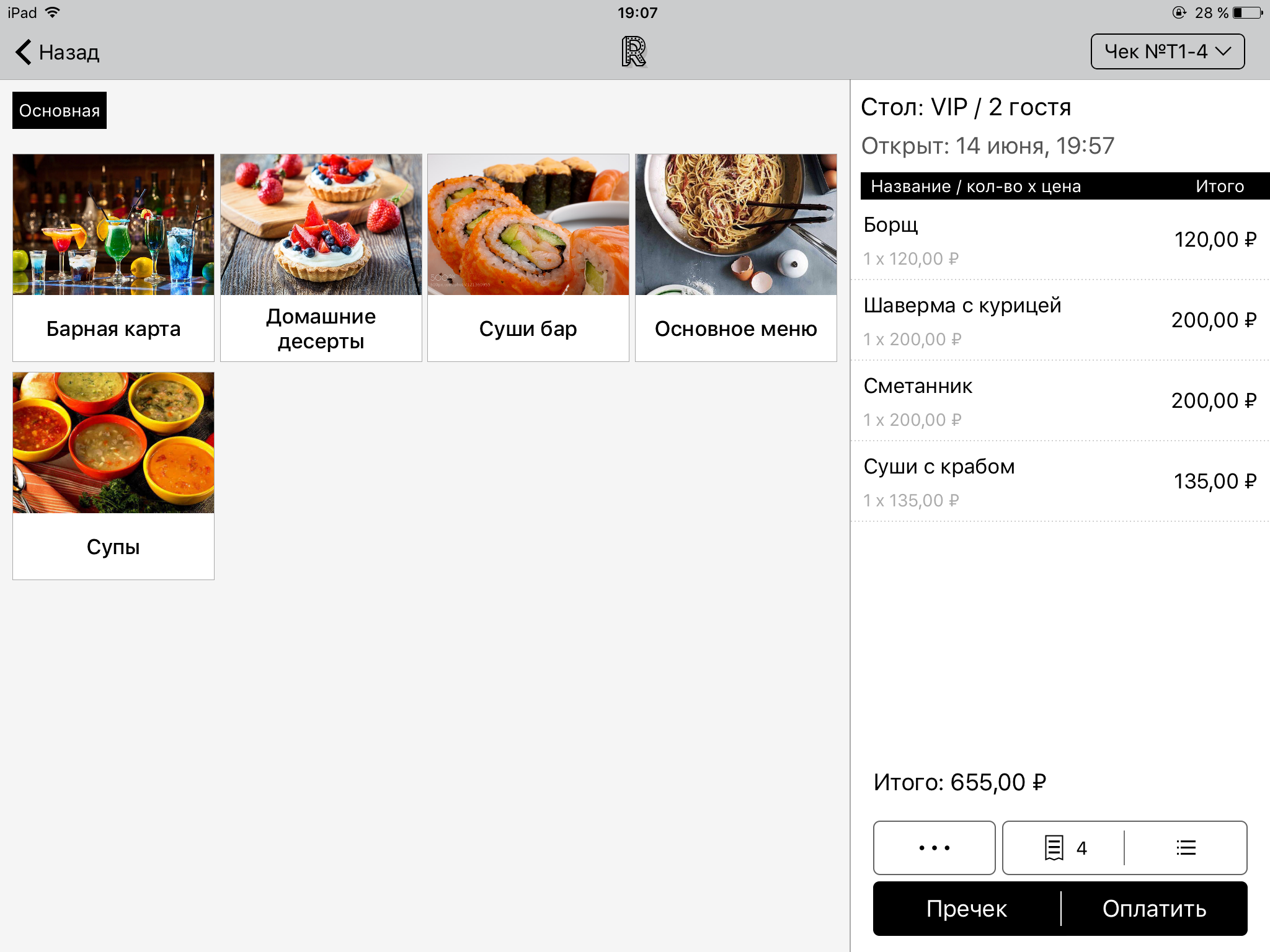Click the R logo in header
1270x952 pixels.
point(634,51)
